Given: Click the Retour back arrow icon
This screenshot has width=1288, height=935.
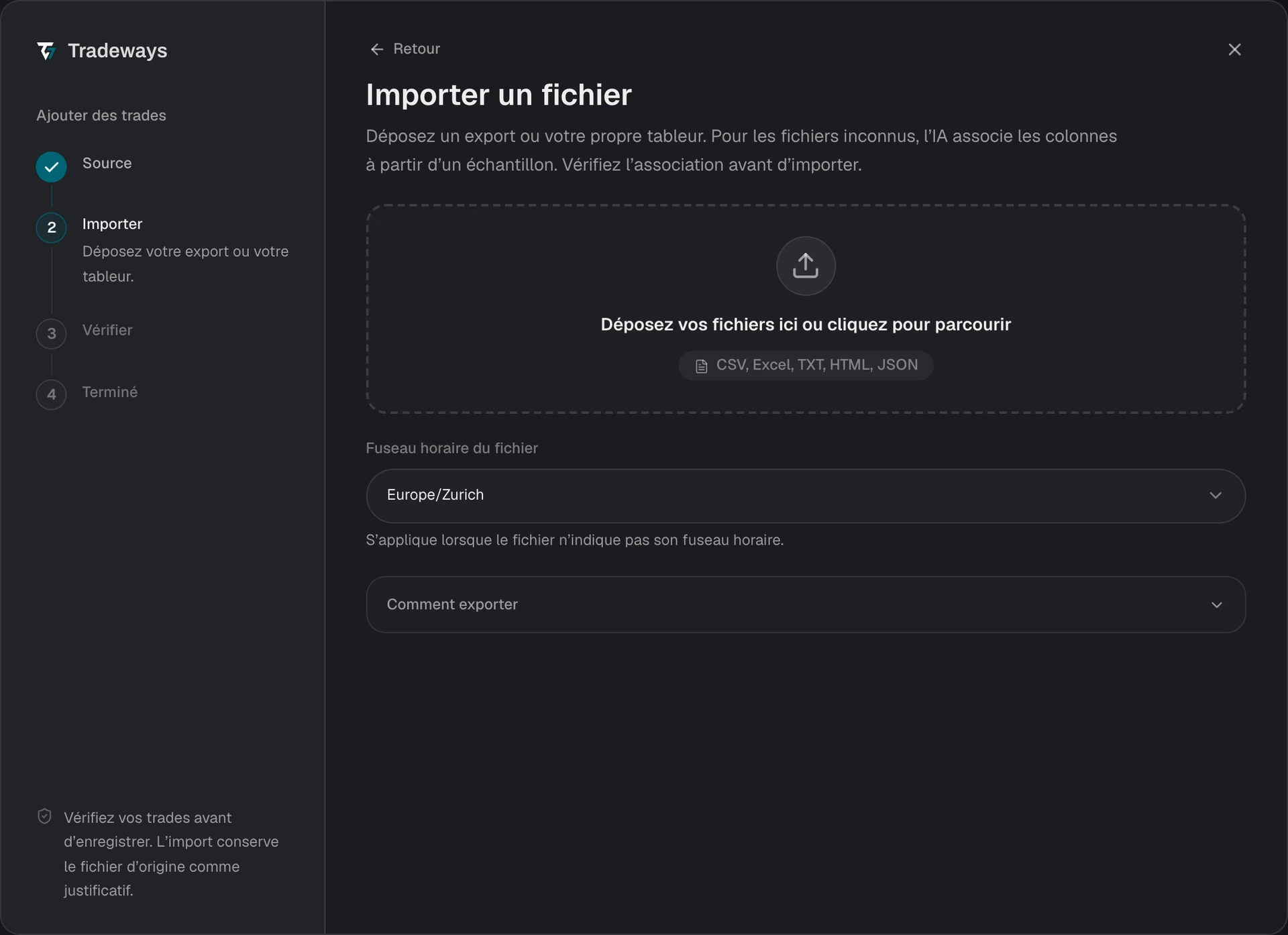Looking at the screenshot, I should pos(377,50).
